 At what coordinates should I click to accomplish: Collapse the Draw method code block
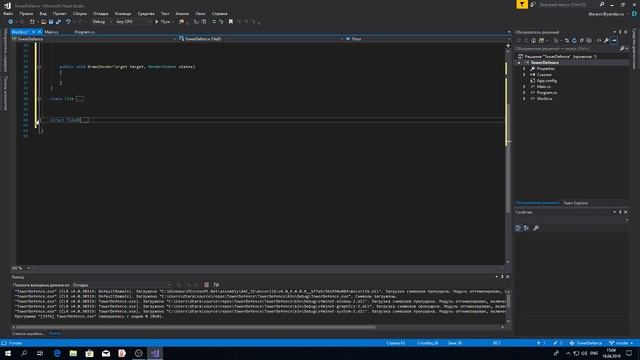pyautogui.click(x=39, y=67)
